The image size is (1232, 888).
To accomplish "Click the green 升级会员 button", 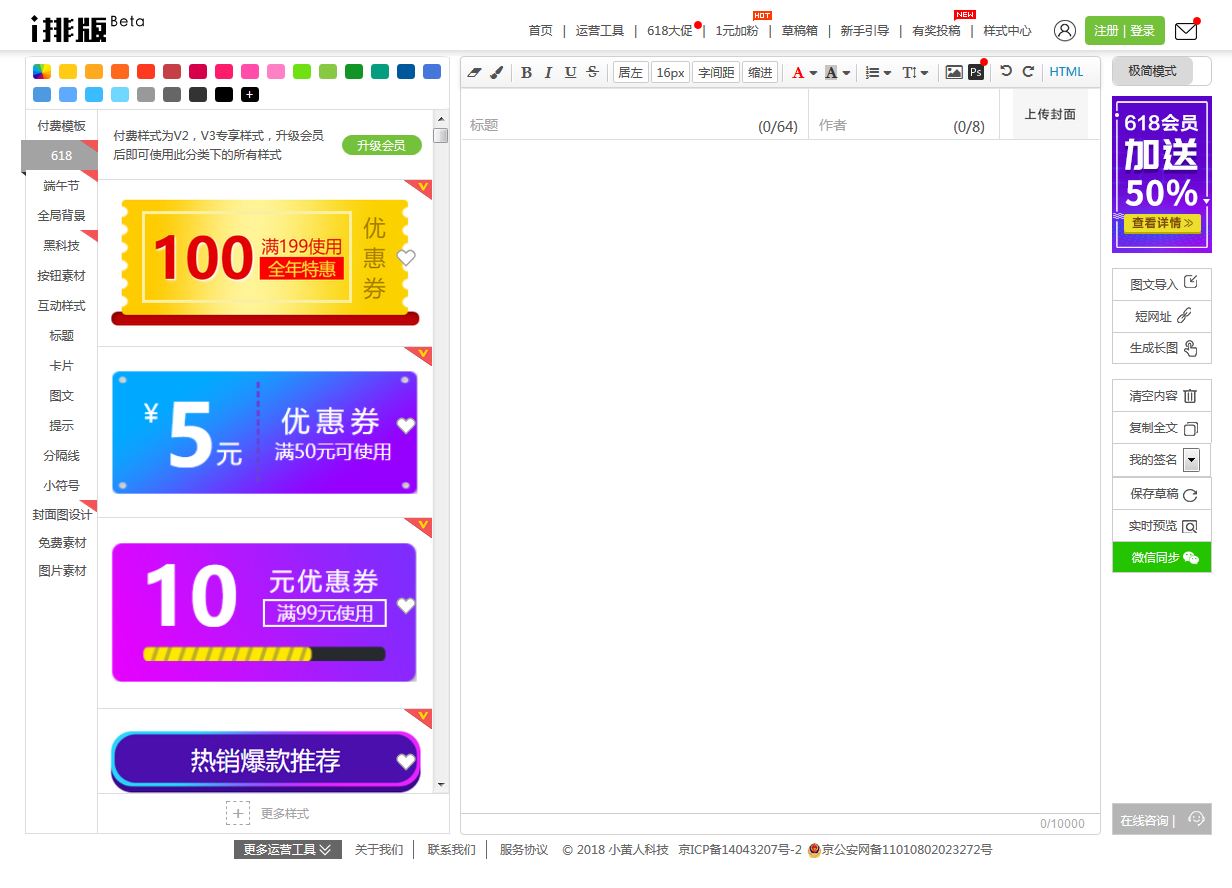I will click(381, 145).
